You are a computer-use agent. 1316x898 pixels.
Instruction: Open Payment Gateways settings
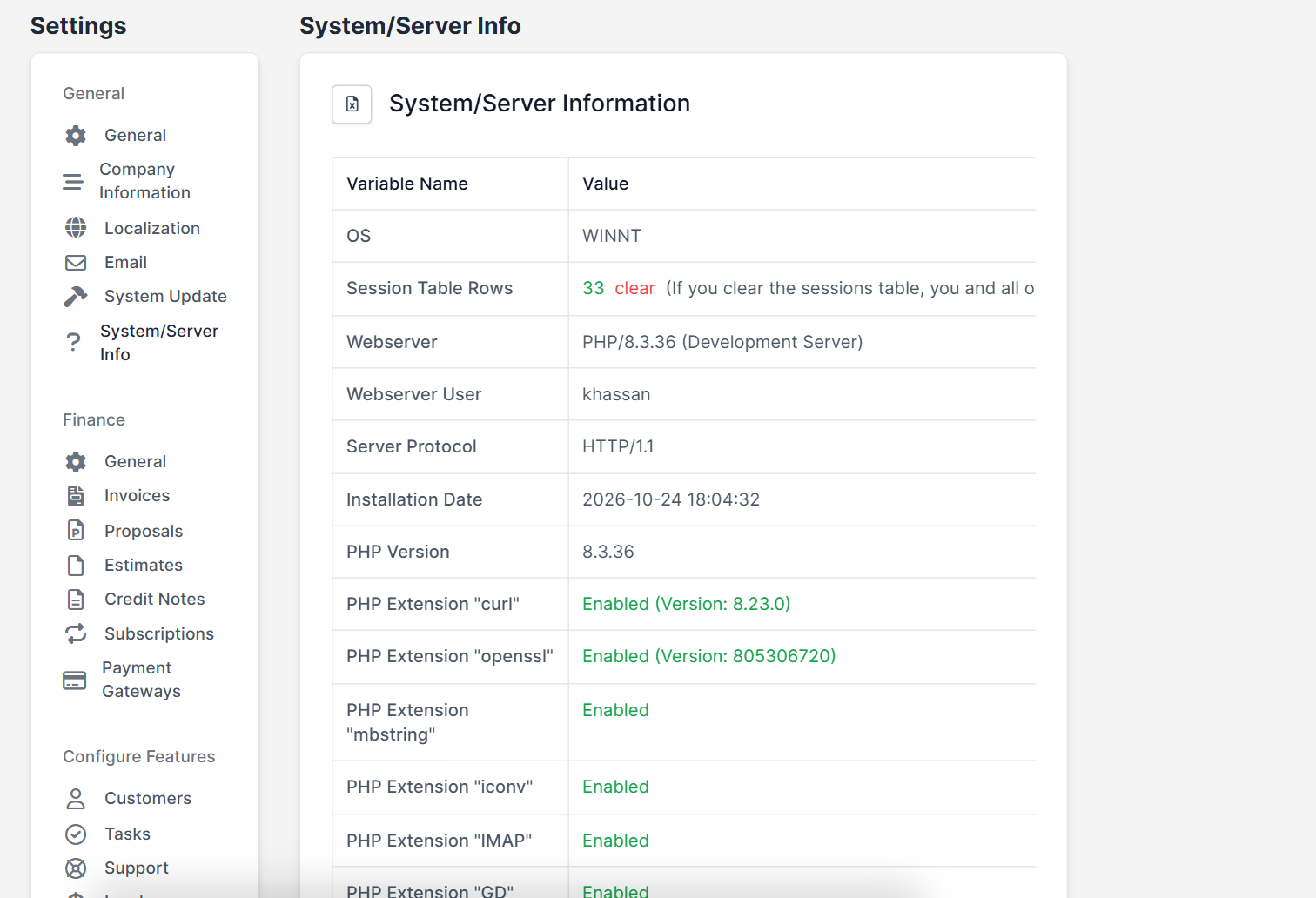[141, 680]
